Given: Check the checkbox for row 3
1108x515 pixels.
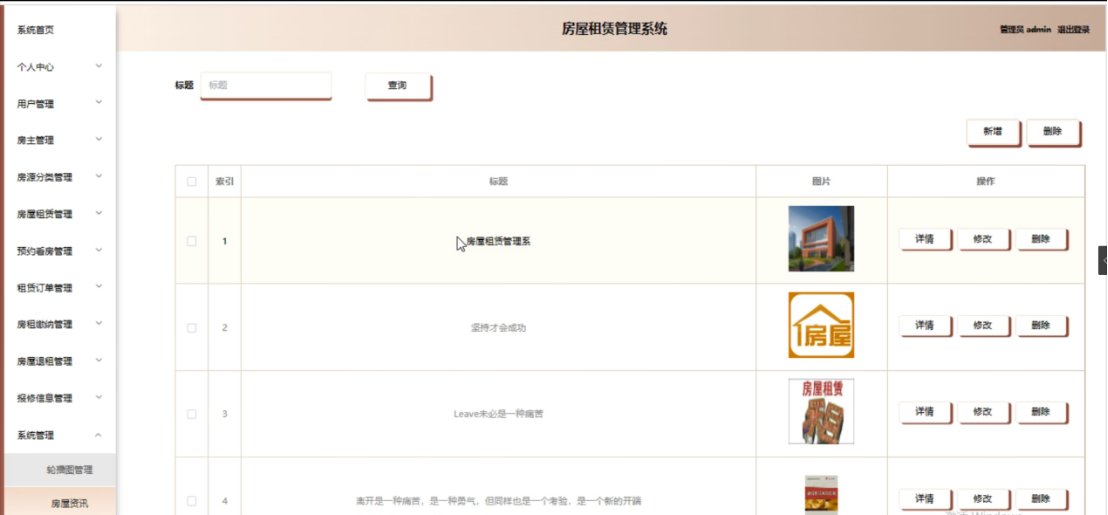Looking at the screenshot, I should (191, 414).
